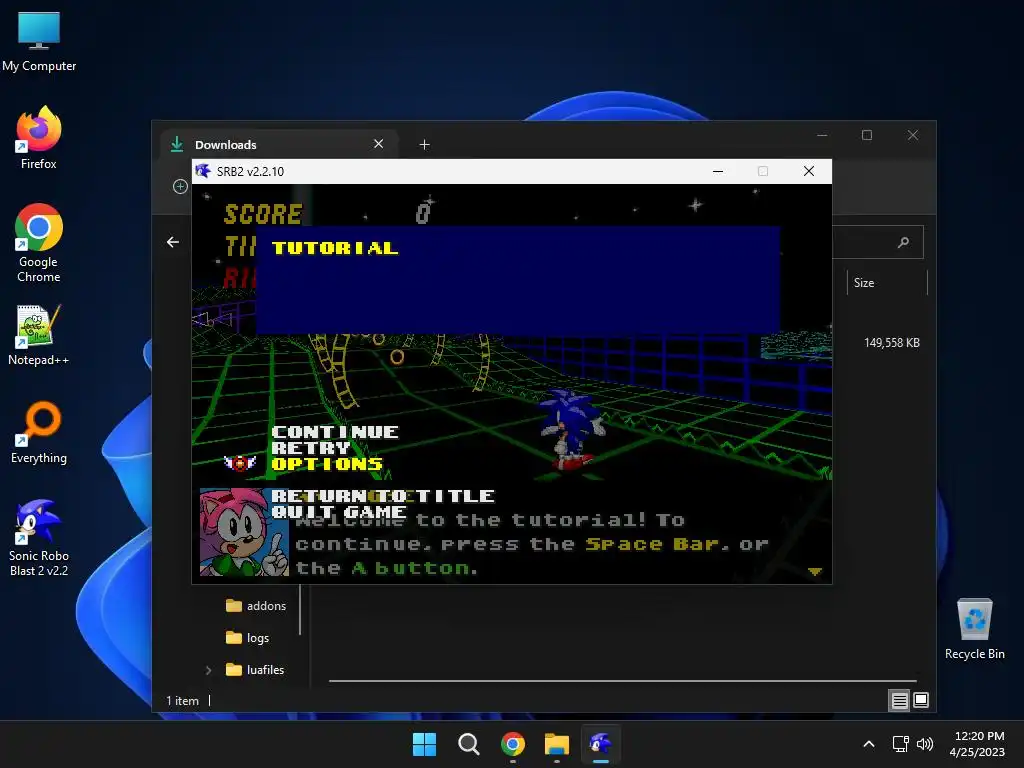Click the dialogue advance arrow in SRB2
This screenshot has height=768, width=1024.
pyautogui.click(x=814, y=571)
